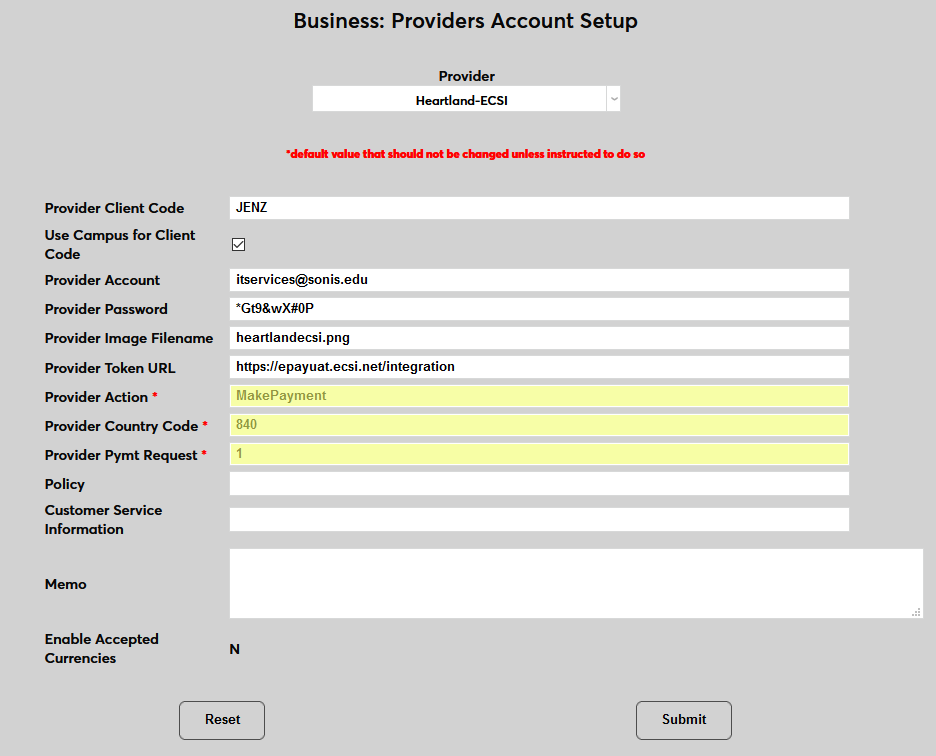The height and width of the screenshot is (756, 936).
Task: Click the Provider Image Filename field
Action: 539,338
